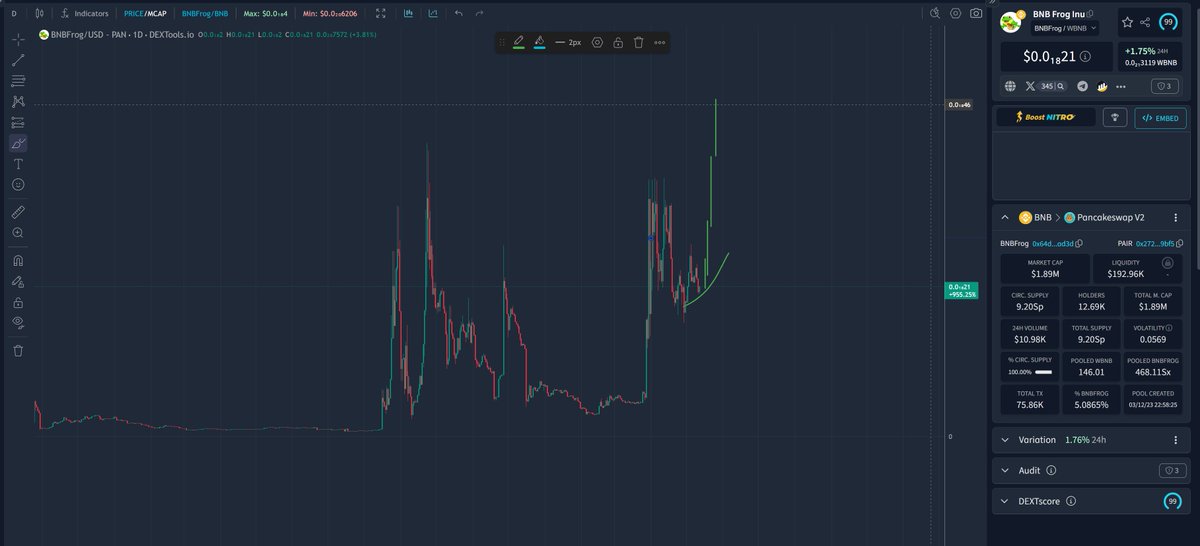Screen dimensions: 1200x546
Task: Search Twitter mentions 345 button
Action: coord(1054,86)
